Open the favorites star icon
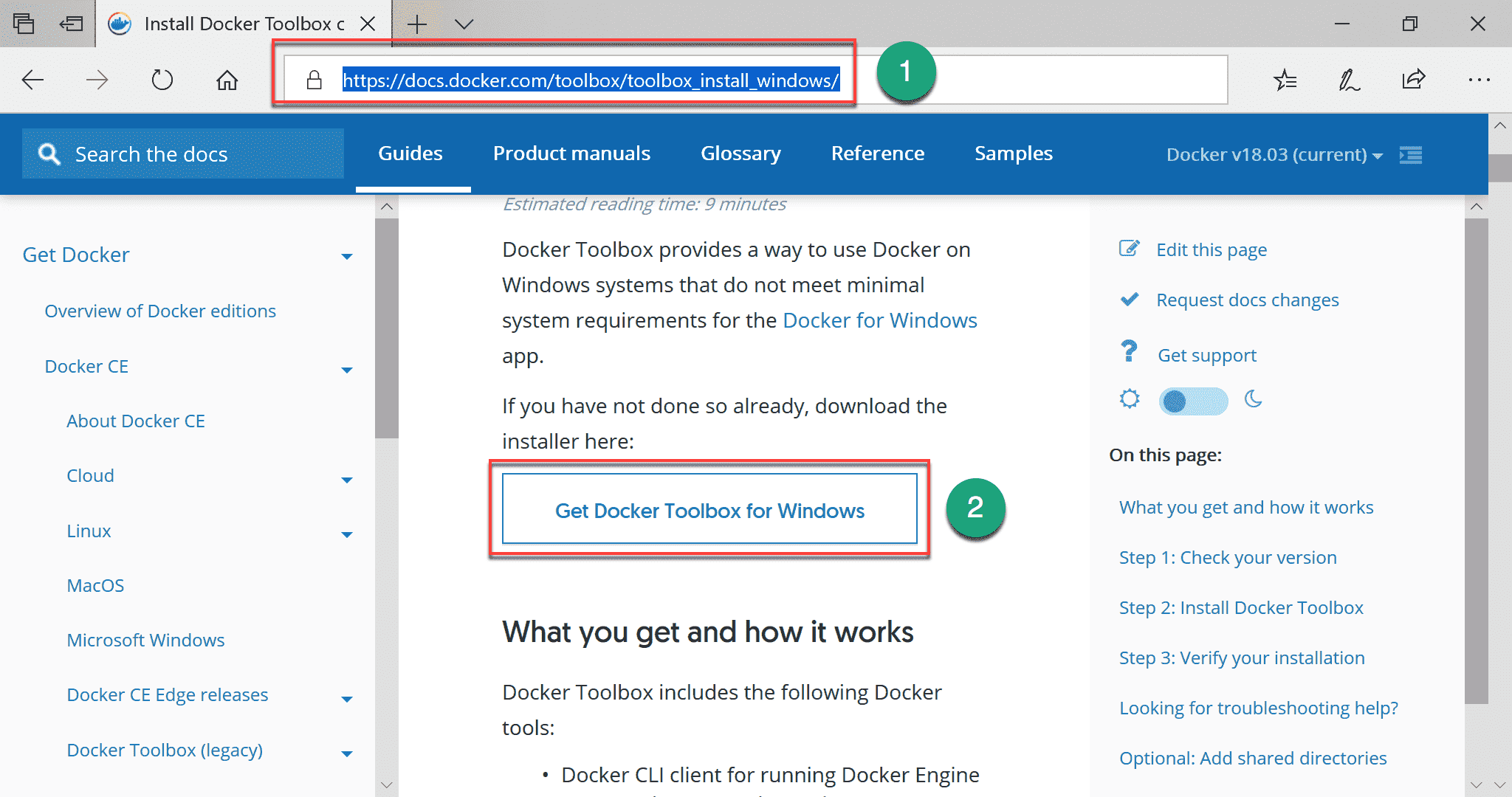The height and width of the screenshot is (797, 1512). click(x=1285, y=80)
